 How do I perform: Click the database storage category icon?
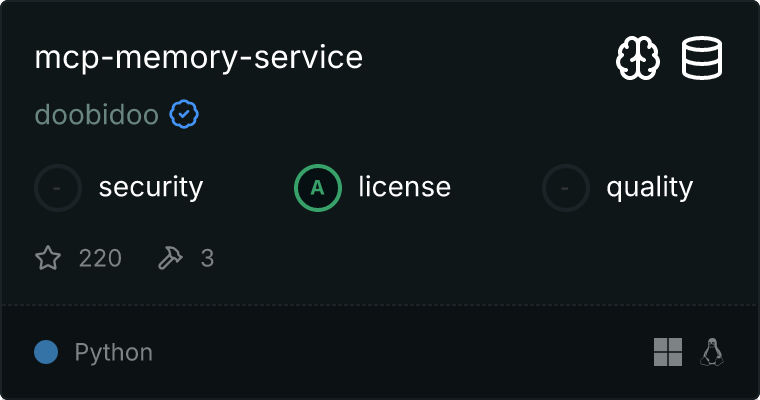click(x=703, y=60)
